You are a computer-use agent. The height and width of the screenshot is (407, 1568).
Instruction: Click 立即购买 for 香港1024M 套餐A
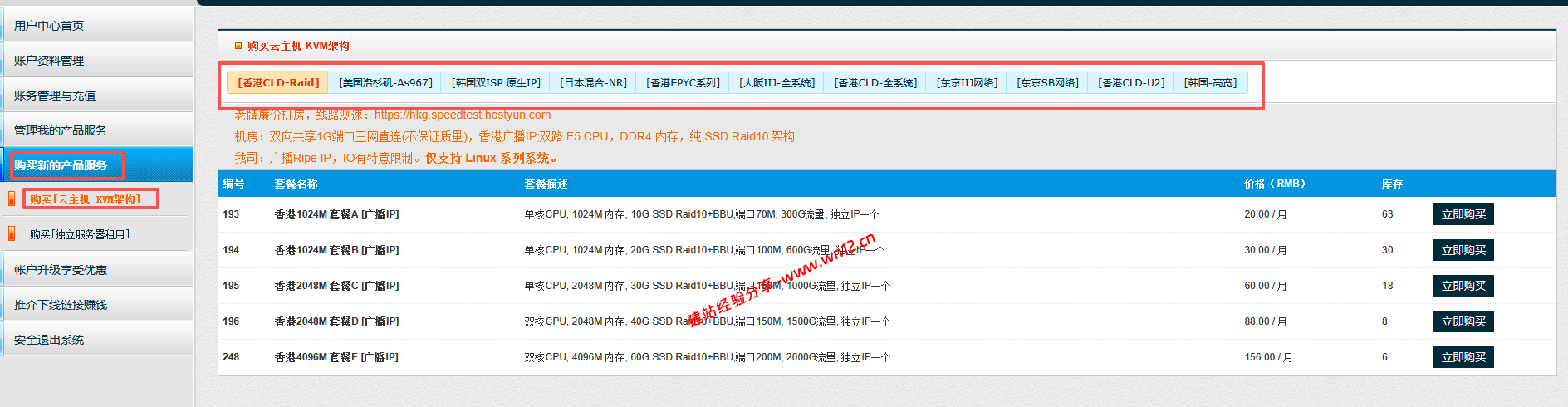1463,214
